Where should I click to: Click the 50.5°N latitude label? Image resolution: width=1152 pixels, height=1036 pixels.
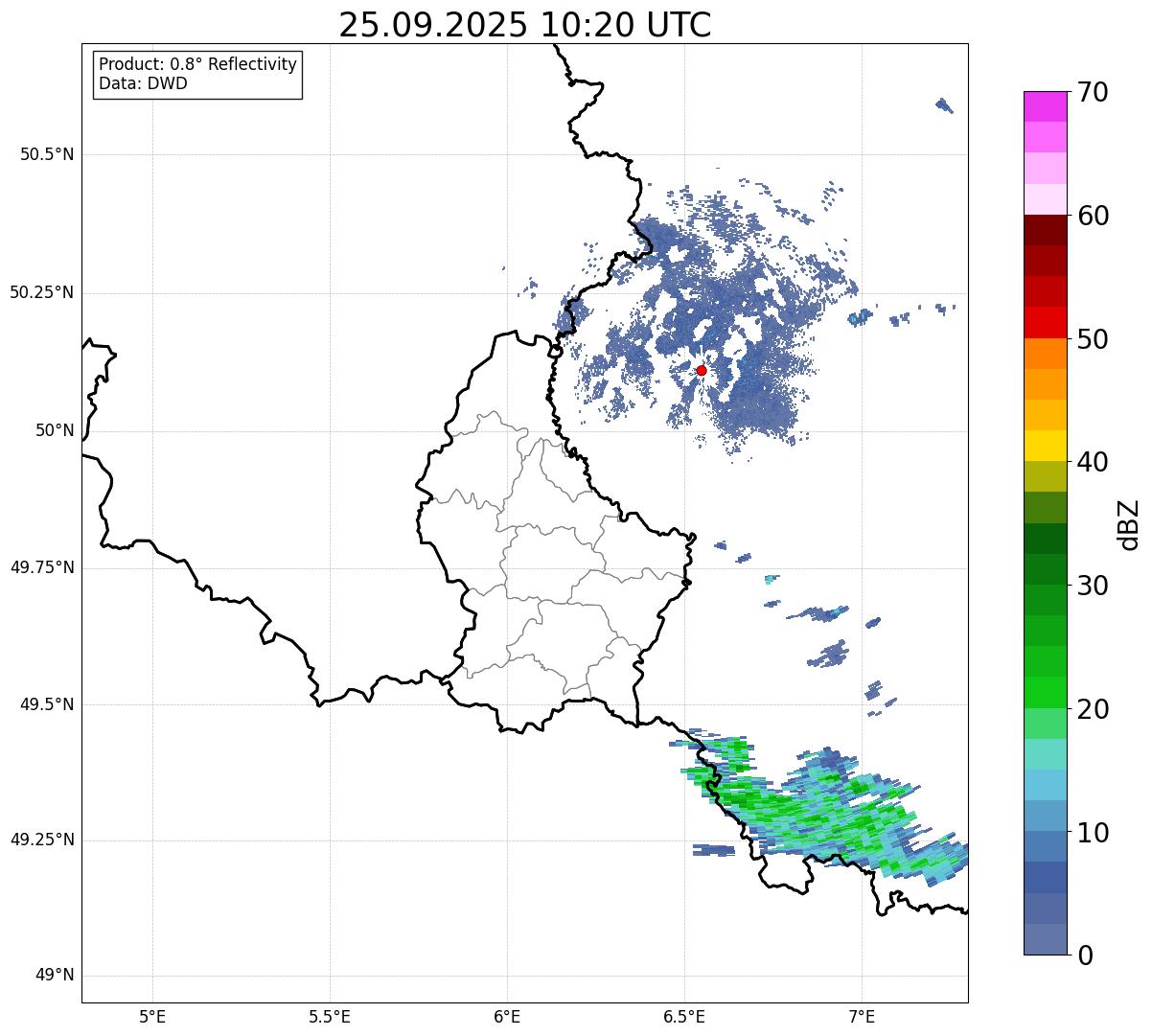[47, 154]
